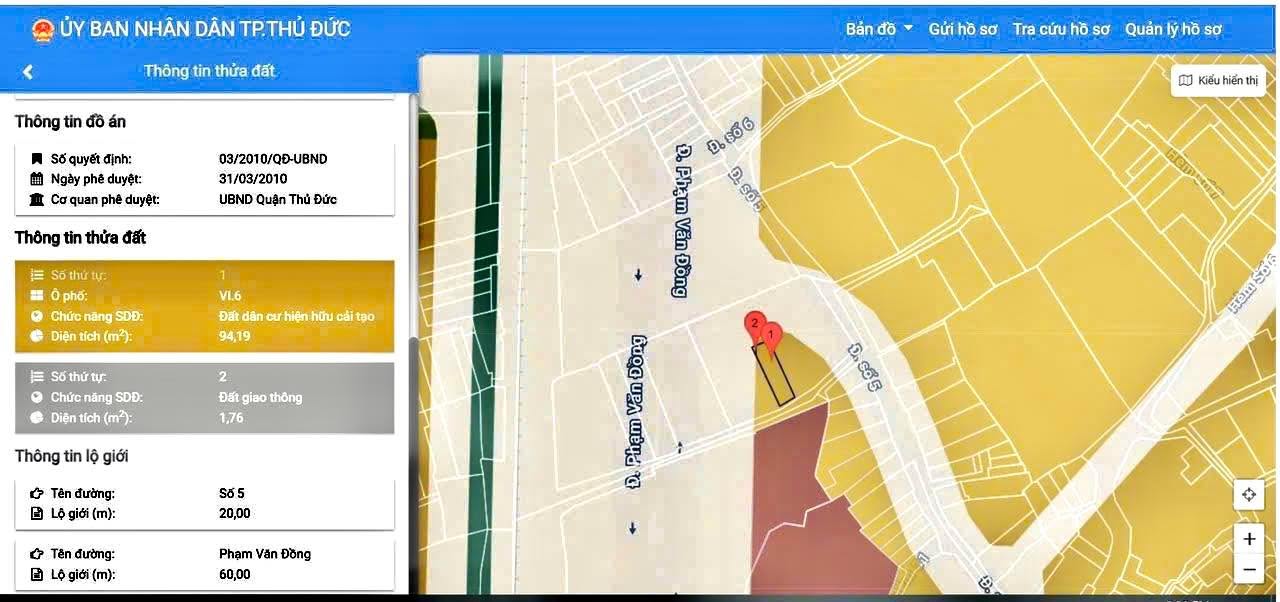This screenshot has height=602, width=1280.
Task: Select the gray Đất giao thông card
Action: [x=204, y=397]
